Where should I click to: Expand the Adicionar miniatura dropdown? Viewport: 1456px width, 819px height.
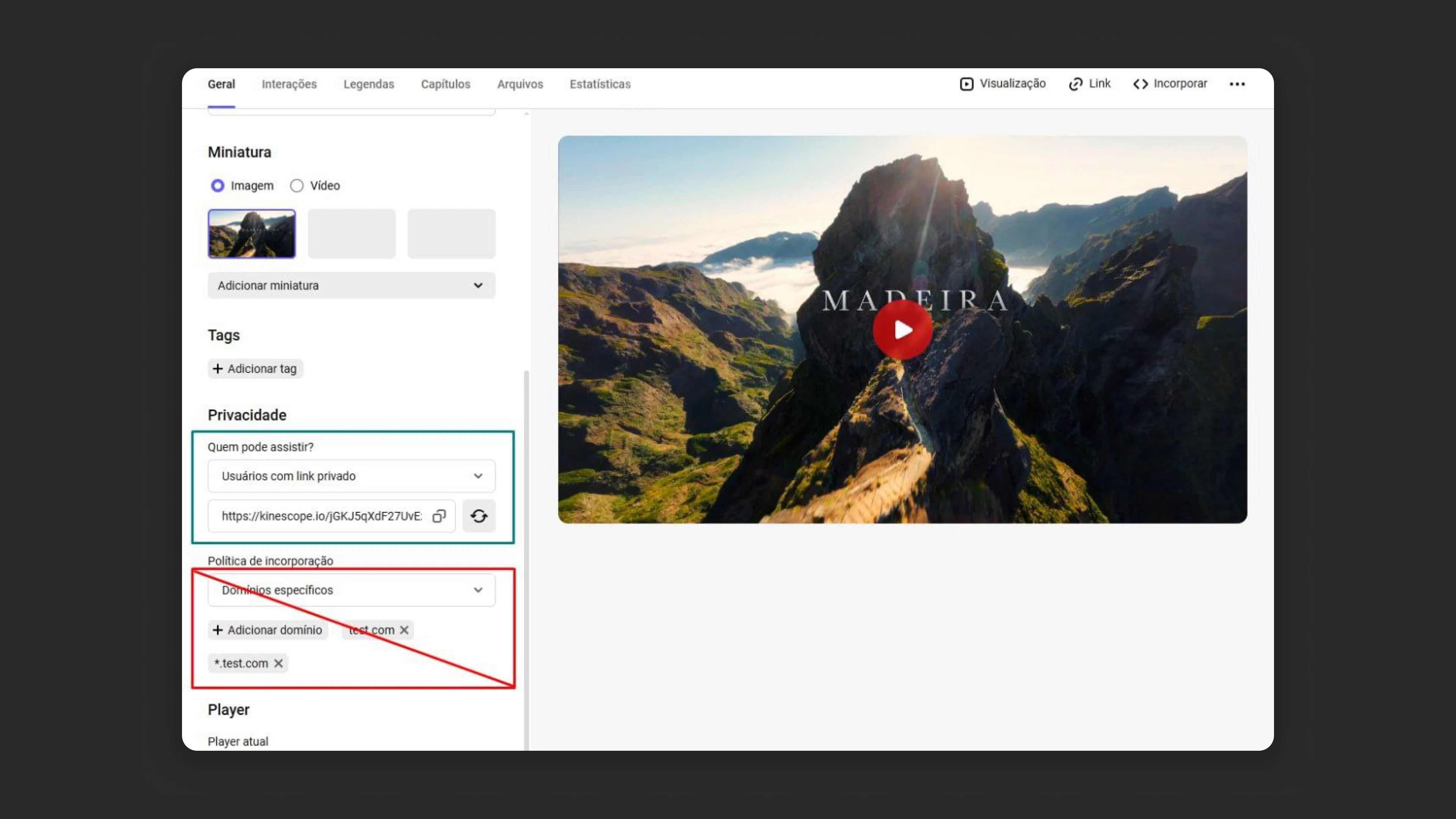[x=351, y=286]
